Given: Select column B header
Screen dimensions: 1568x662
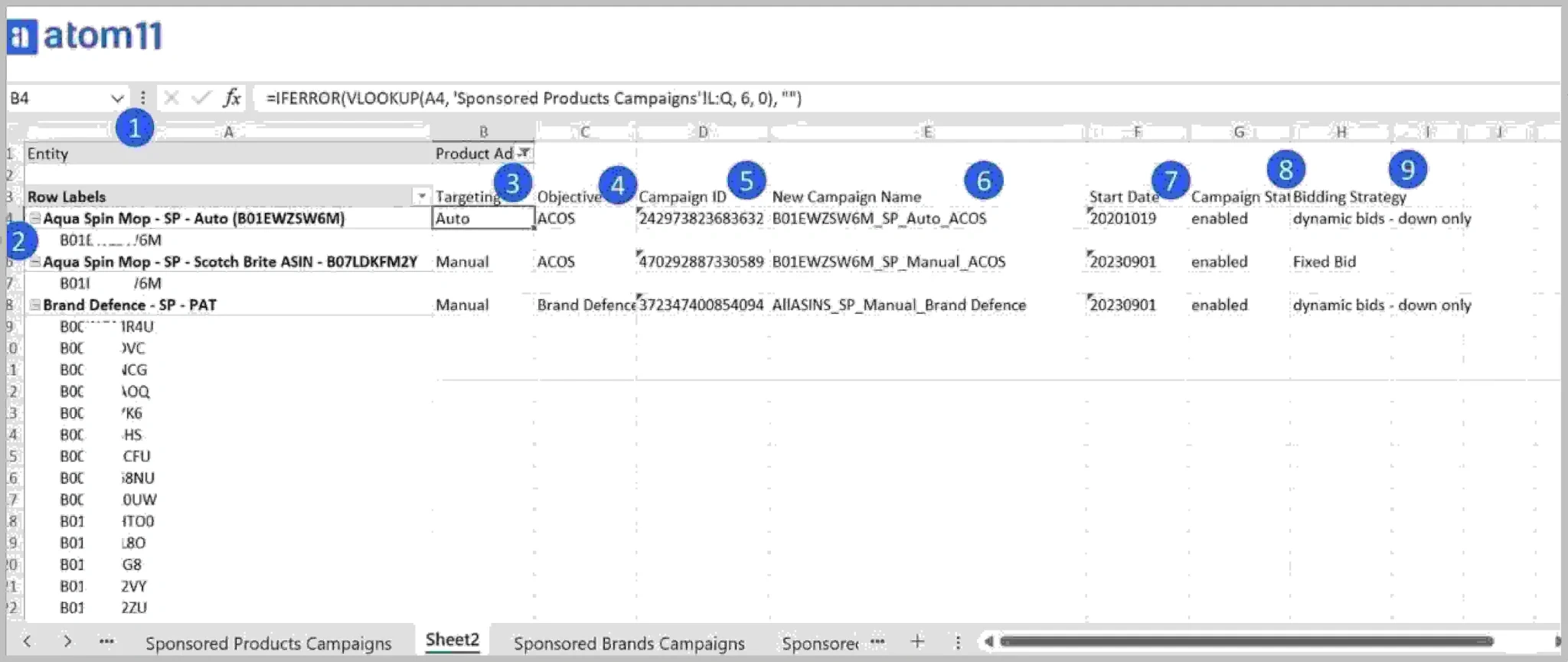Looking at the screenshot, I should tap(484, 132).
